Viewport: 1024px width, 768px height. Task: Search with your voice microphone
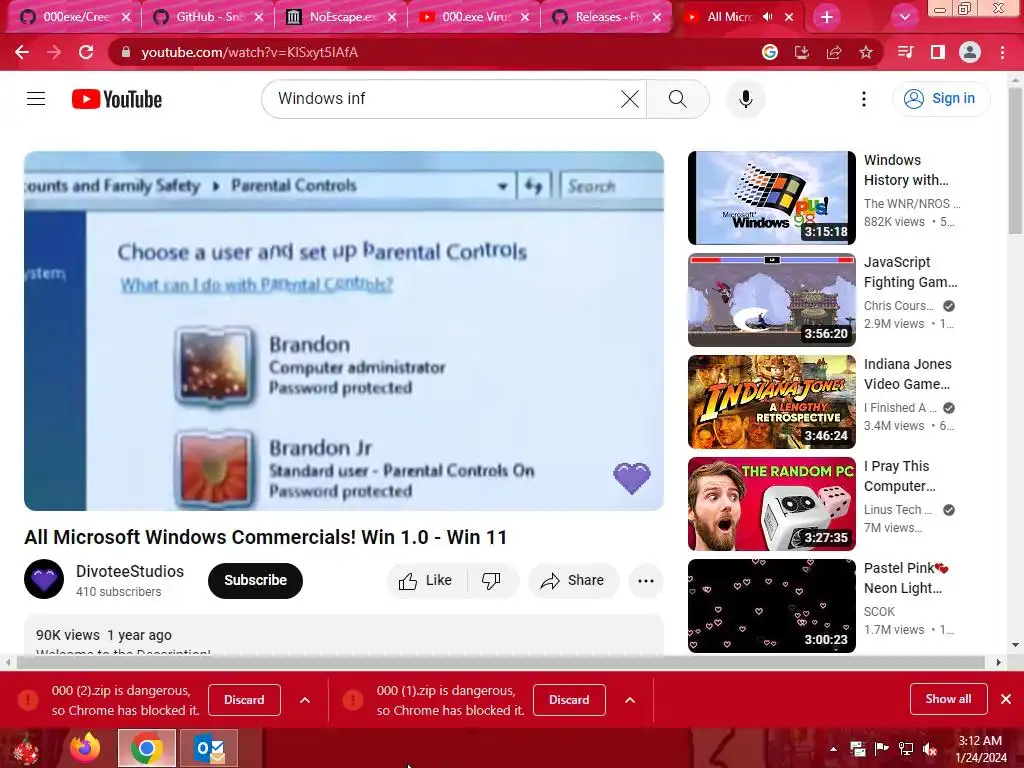click(746, 99)
